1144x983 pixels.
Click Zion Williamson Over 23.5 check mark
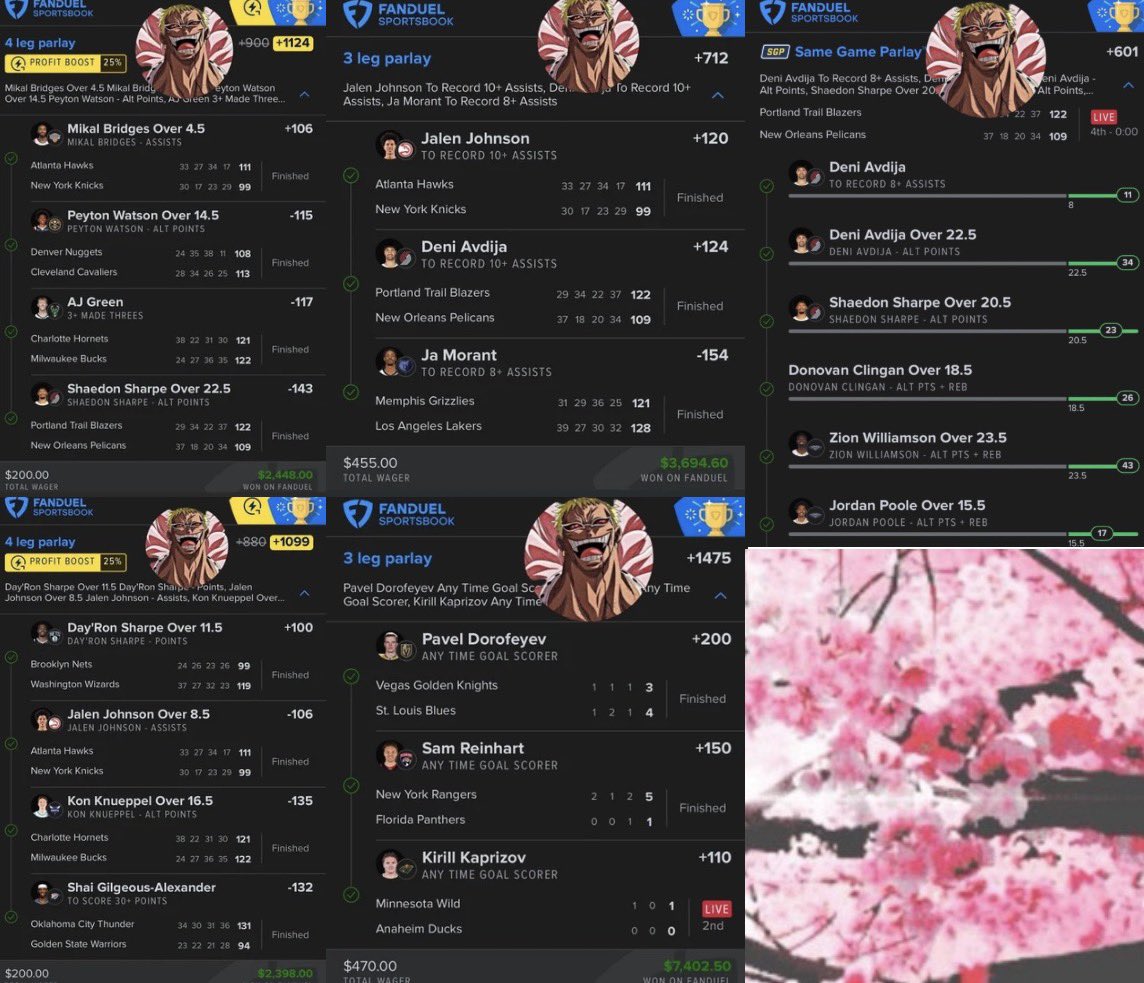766,457
